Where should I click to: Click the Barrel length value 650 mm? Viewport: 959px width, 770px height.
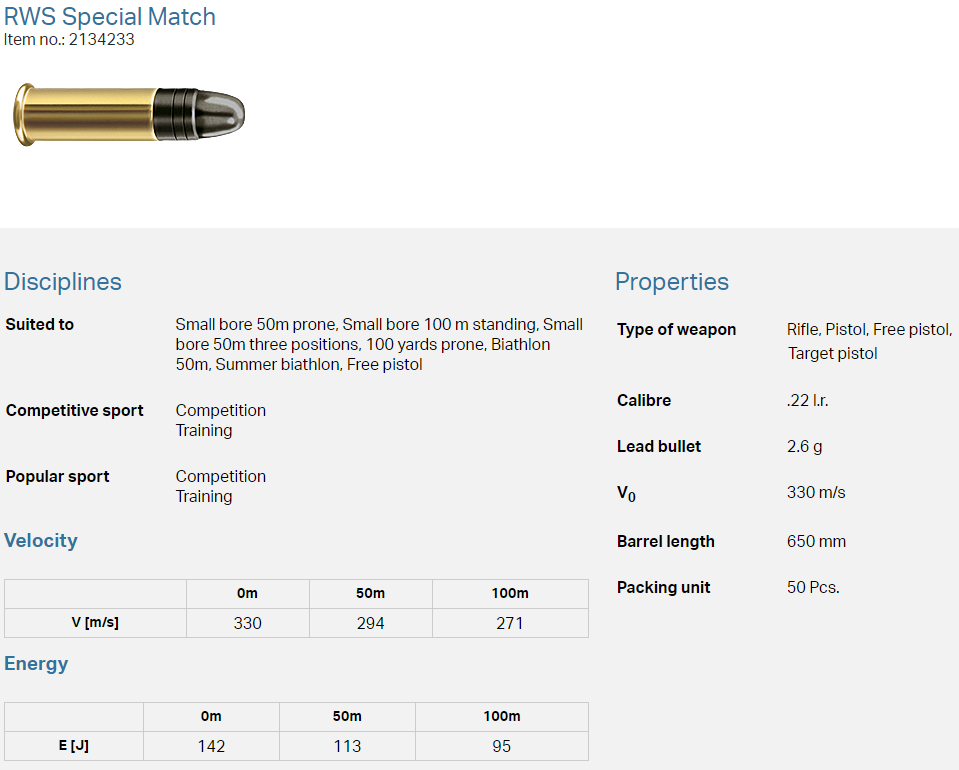[x=816, y=542]
